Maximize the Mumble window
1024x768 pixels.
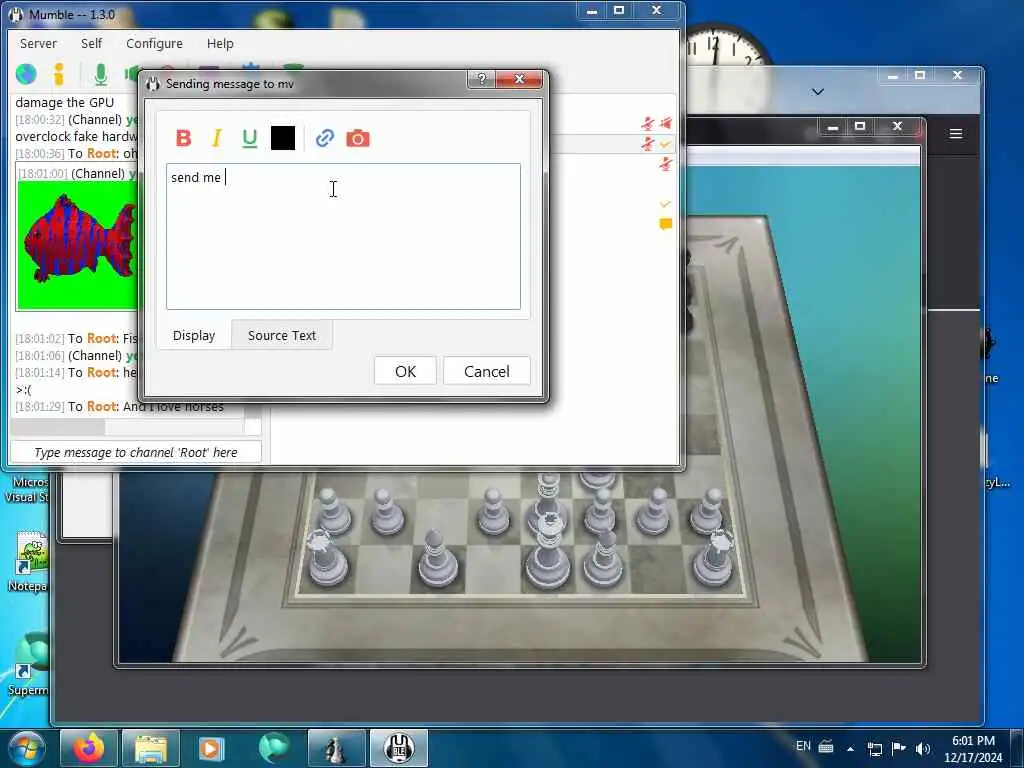tap(619, 11)
